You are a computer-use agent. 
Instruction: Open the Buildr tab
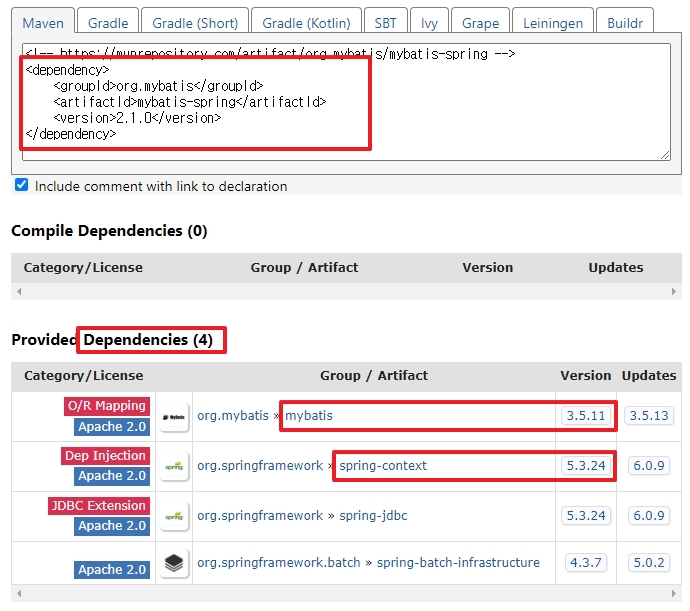625,22
